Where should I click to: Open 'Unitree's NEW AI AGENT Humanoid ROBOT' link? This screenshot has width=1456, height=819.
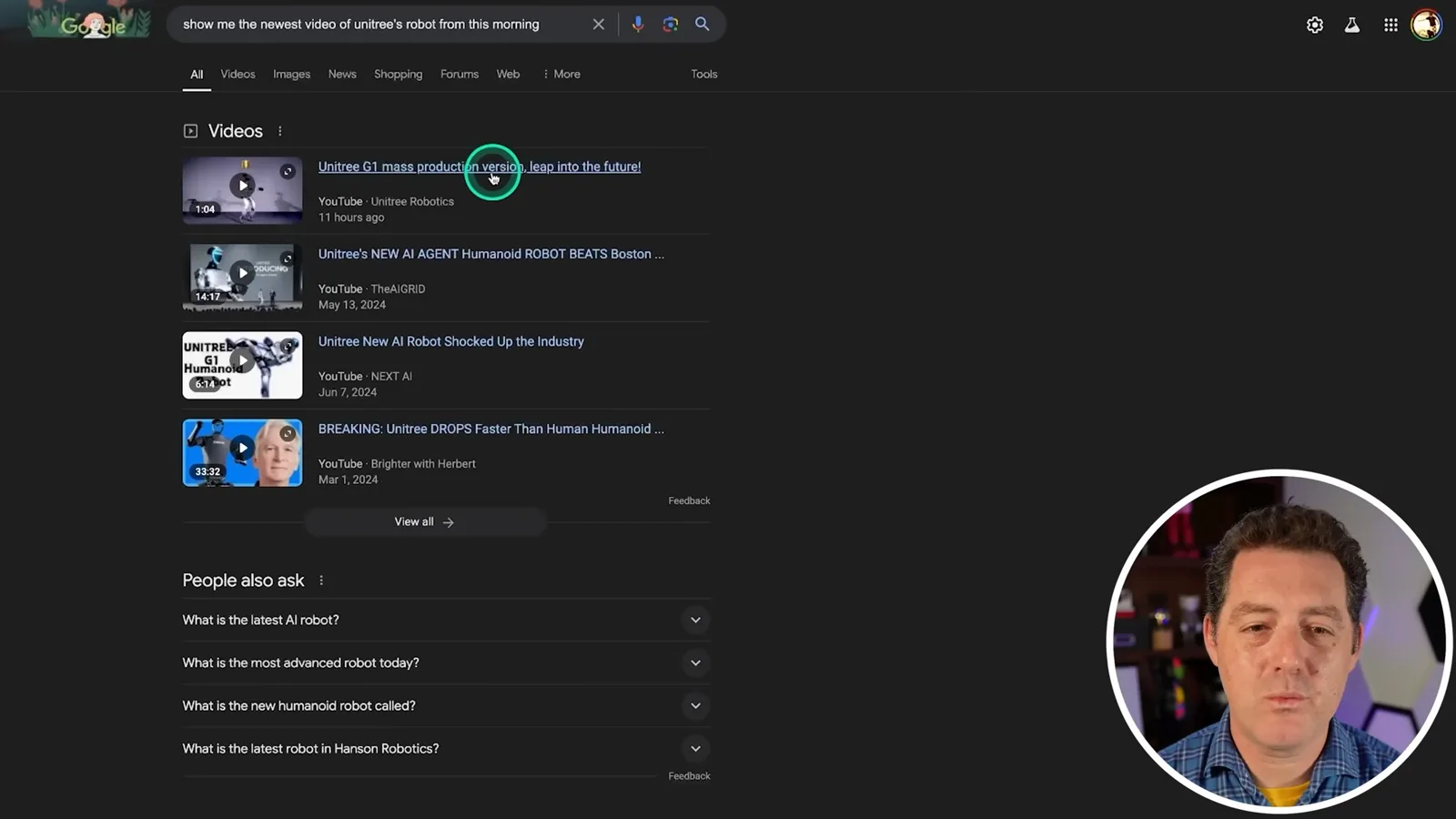(x=491, y=254)
